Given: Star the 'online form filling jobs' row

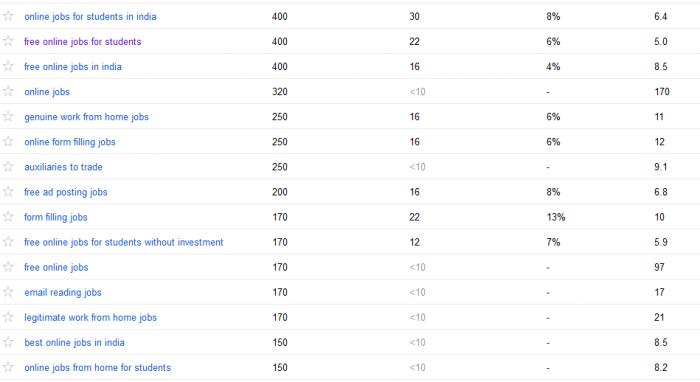Looking at the screenshot, I should pyautogui.click(x=8, y=141).
